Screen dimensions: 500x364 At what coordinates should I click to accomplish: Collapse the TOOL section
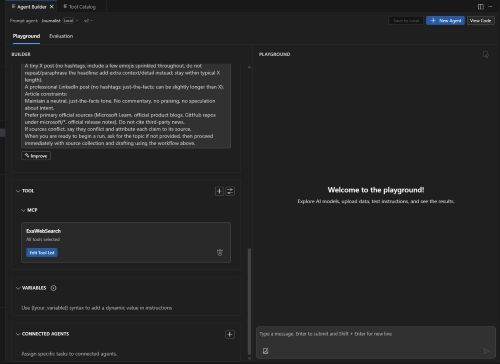(18, 191)
